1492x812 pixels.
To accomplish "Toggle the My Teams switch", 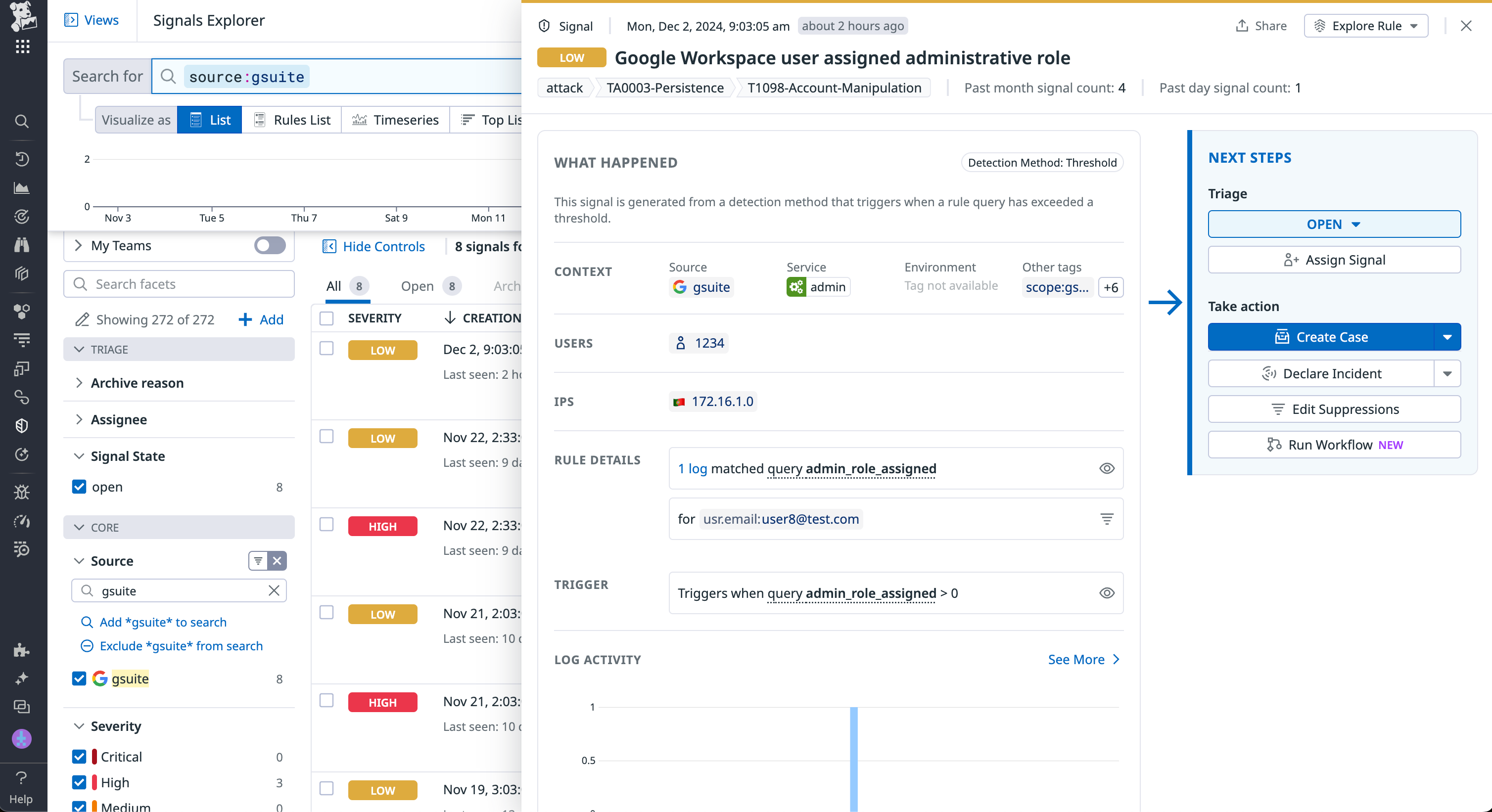I will point(269,246).
